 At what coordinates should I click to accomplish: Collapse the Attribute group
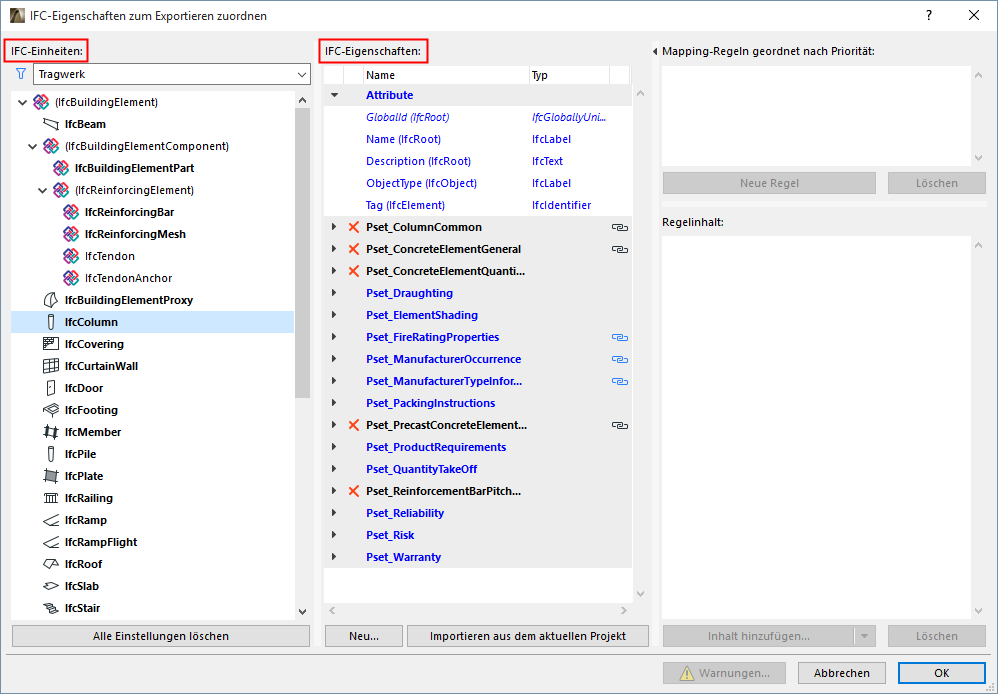point(334,95)
